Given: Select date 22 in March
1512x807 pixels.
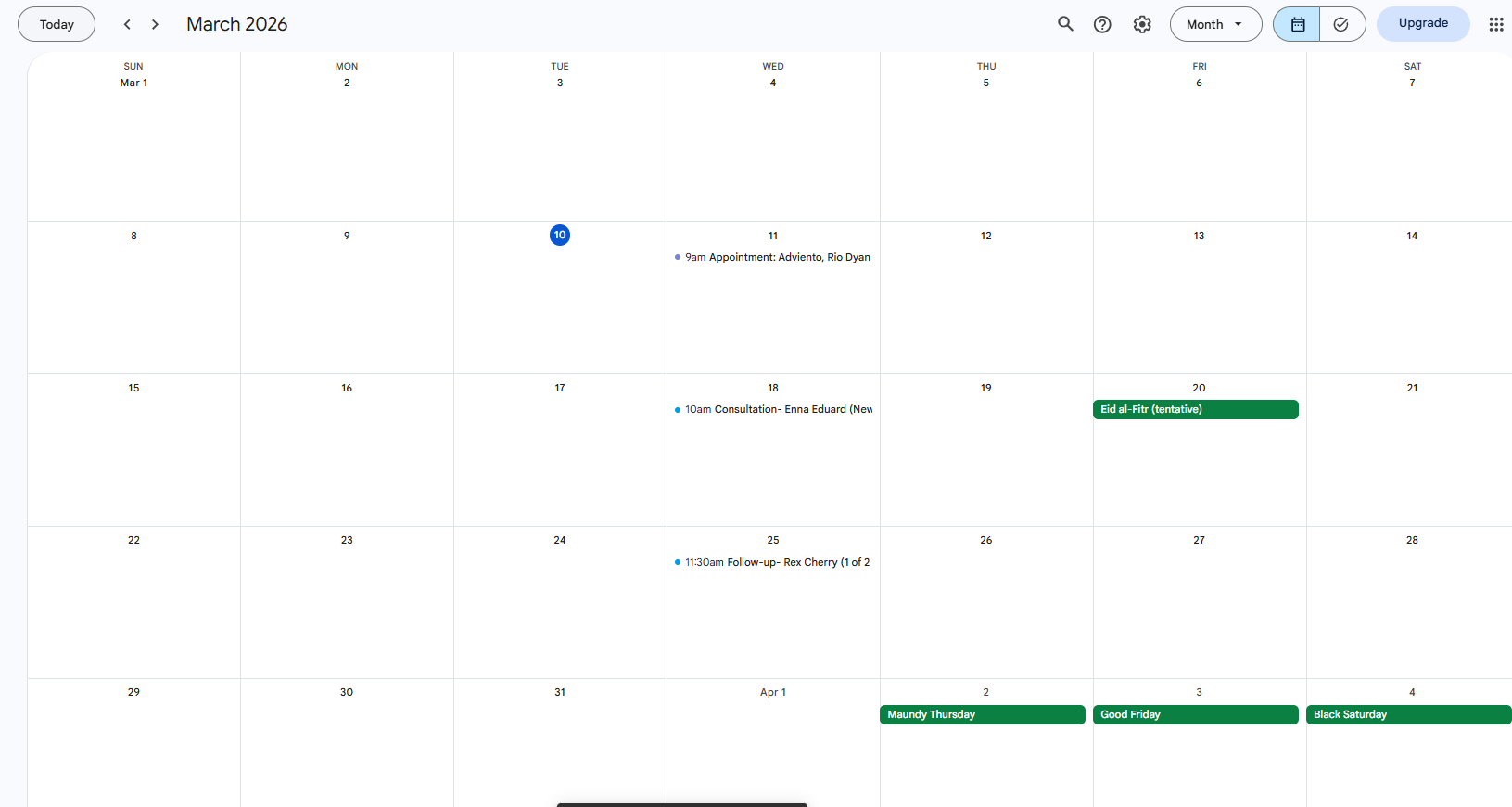Looking at the screenshot, I should 133,540.
